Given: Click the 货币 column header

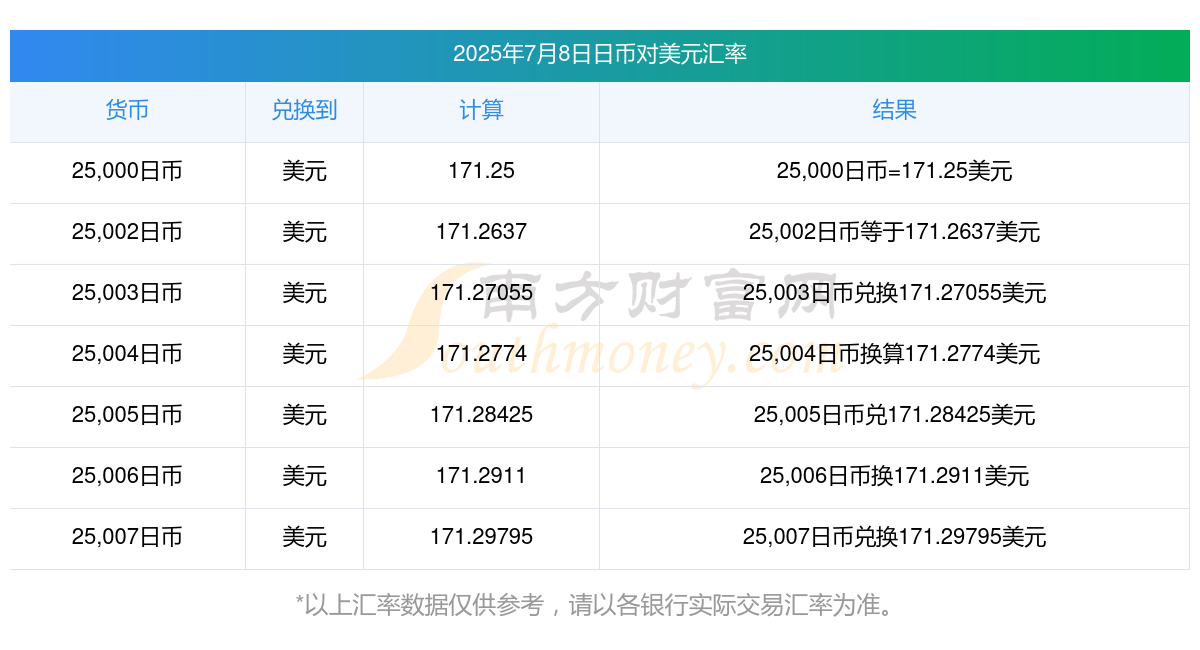Looking at the screenshot, I should click(x=127, y=110).
